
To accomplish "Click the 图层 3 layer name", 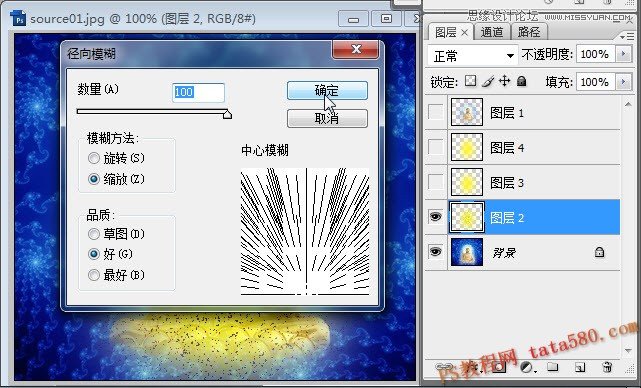I will pyautogui.click(x=507, y=183).
